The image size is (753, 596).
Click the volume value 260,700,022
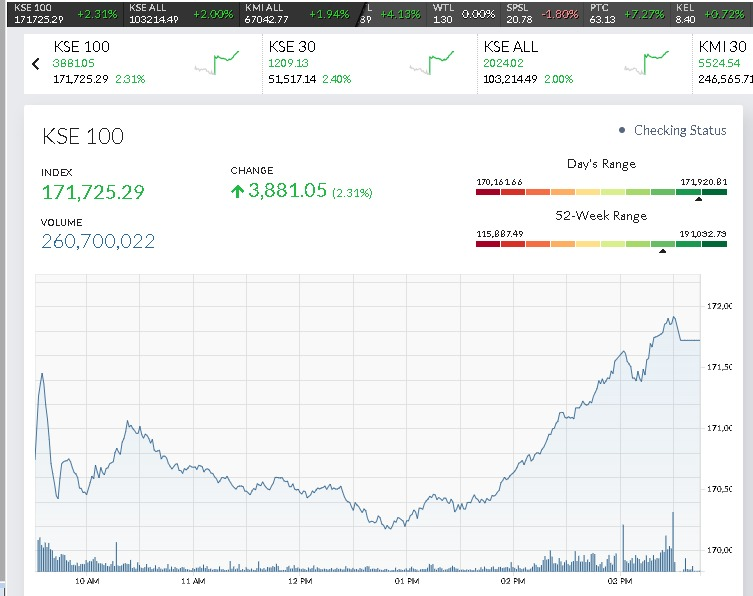[x=98, y=241]
